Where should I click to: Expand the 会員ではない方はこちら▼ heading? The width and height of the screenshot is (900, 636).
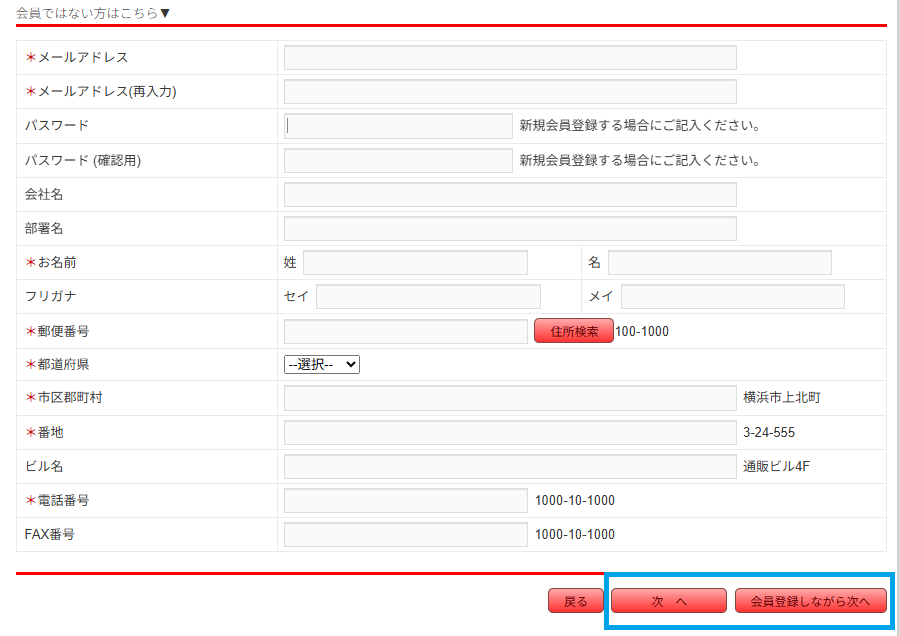point(93,13)
